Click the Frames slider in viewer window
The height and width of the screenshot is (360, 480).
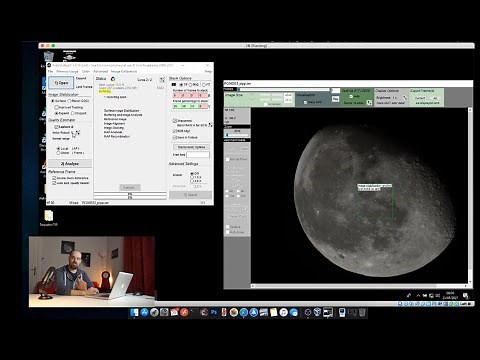284,89
